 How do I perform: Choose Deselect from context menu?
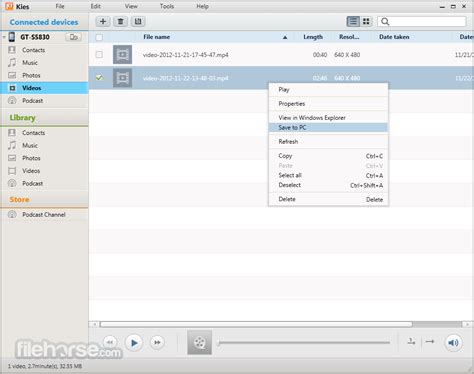(x=328, y=185)
